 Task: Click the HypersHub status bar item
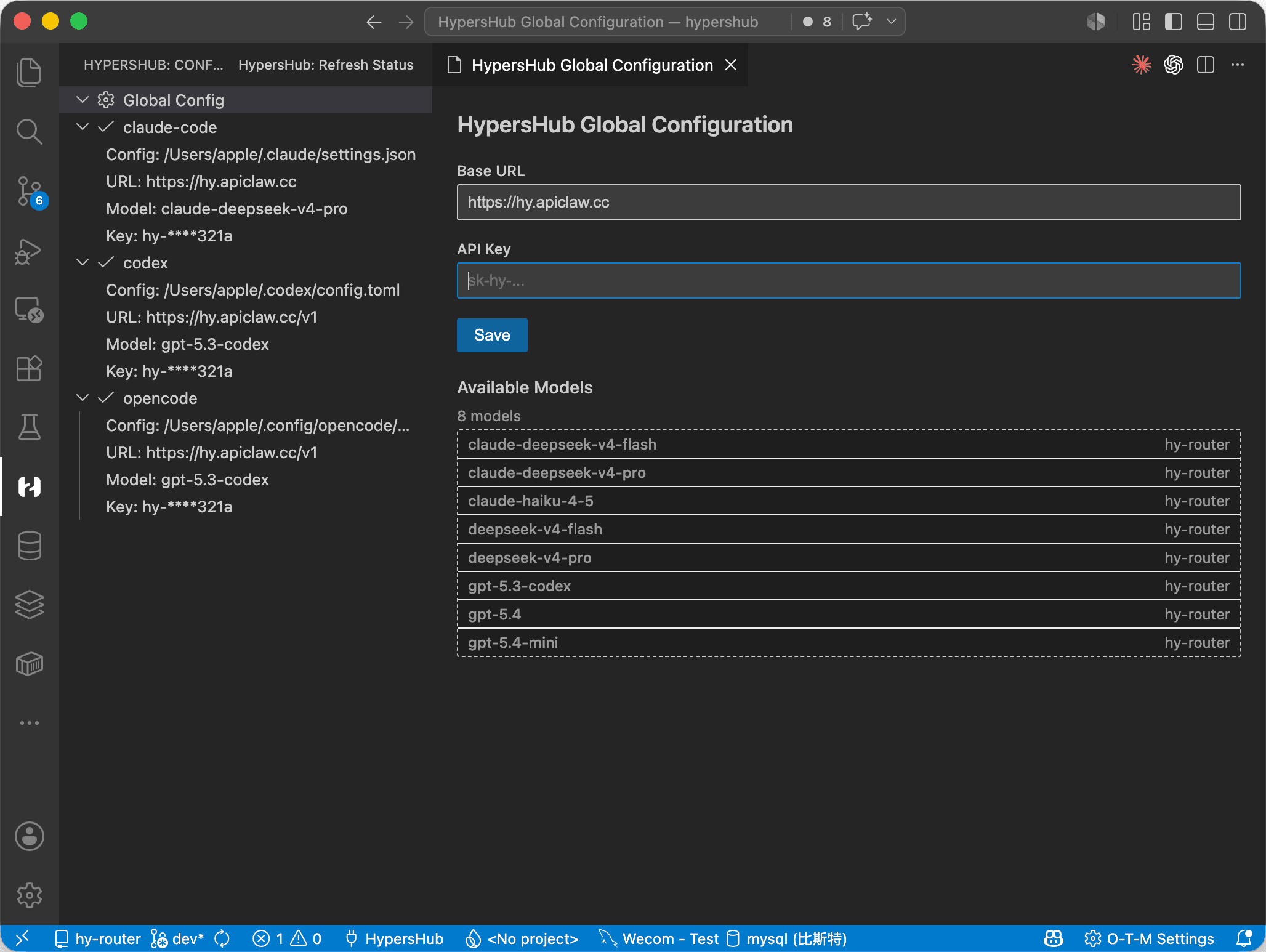pyautogui.click(x=394, y=938)
